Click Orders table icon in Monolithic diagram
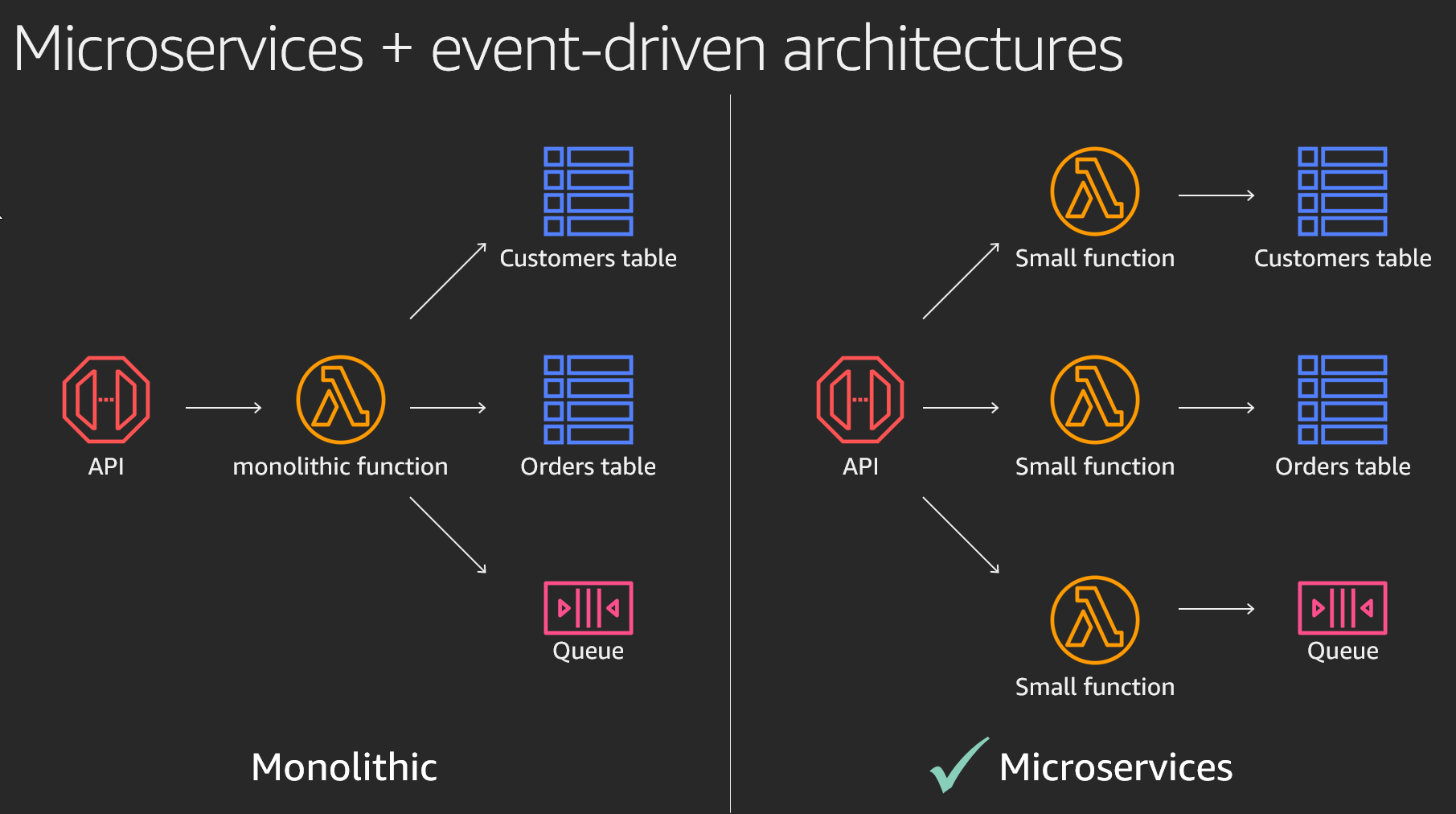Screen dimensions: 1456x814 point(589,400)
